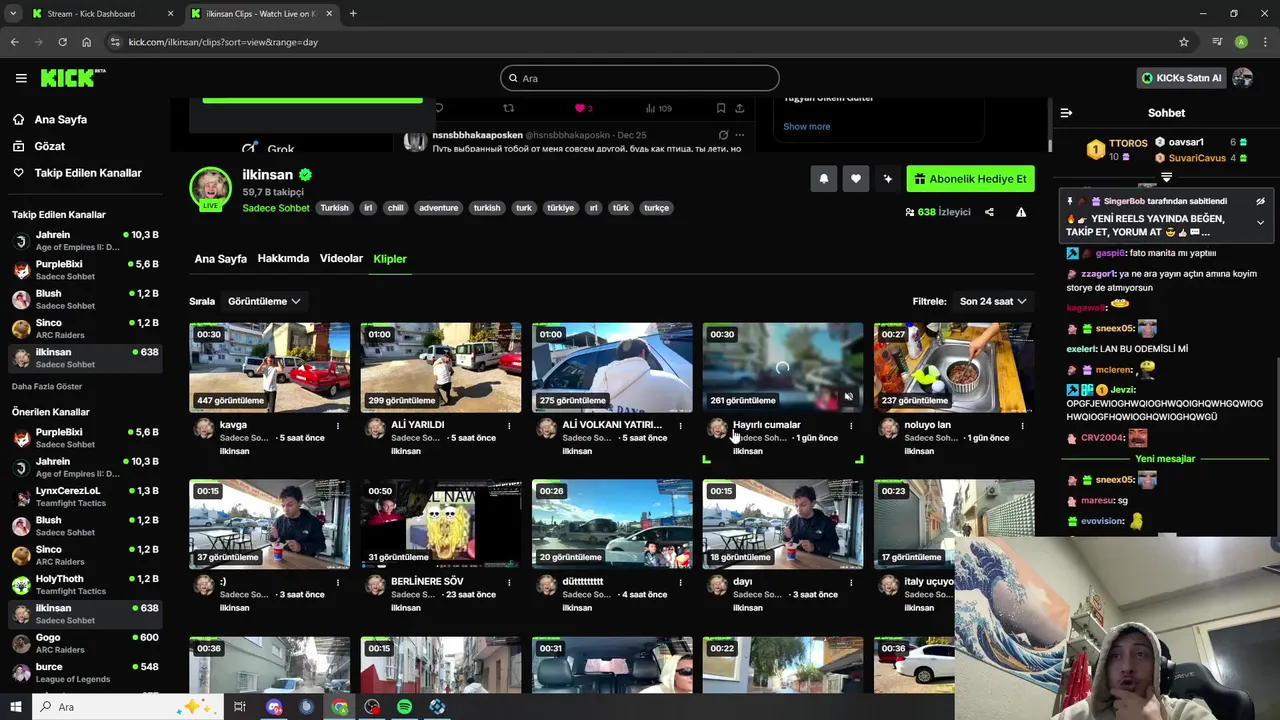Open OBS icon on the taskbar
This screenshot has height=720, width=1280.
point(372,707)
